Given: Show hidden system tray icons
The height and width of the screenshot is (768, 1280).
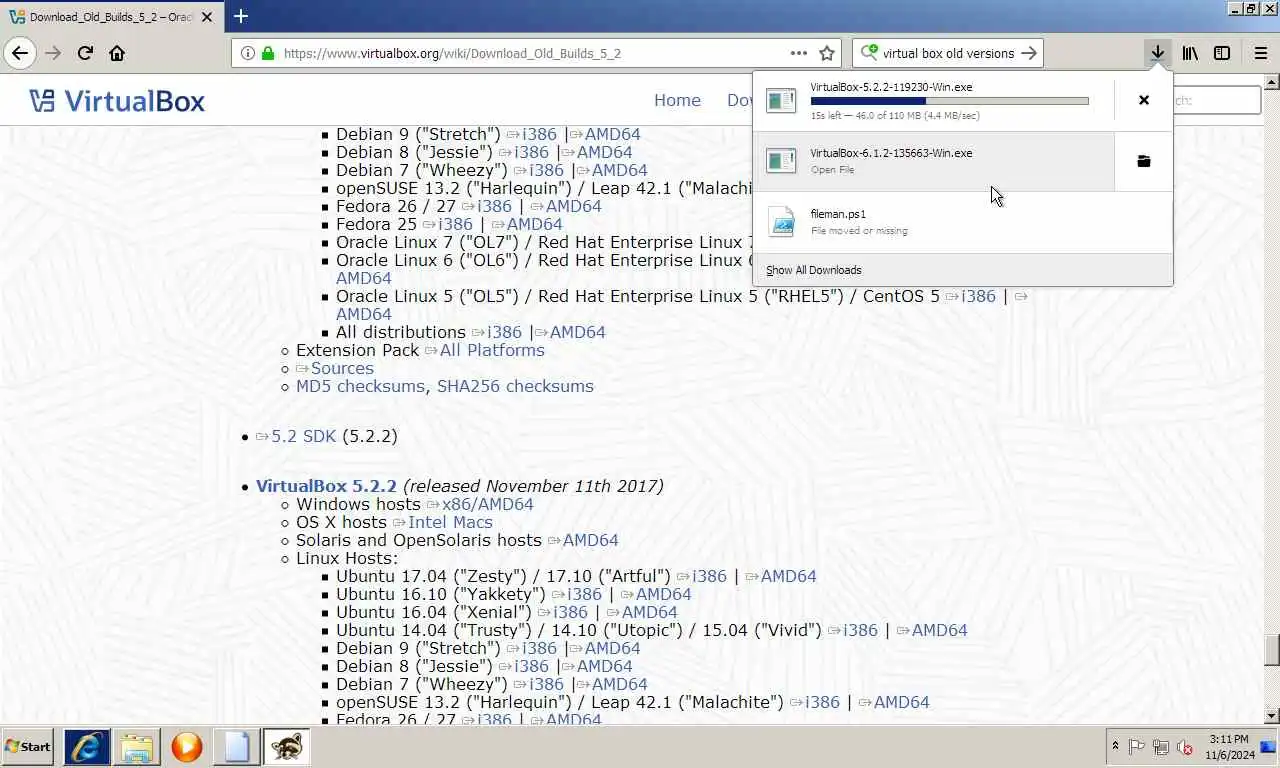Looking at the screenshot, I should pyautogui.click(x=1115, y=747).
